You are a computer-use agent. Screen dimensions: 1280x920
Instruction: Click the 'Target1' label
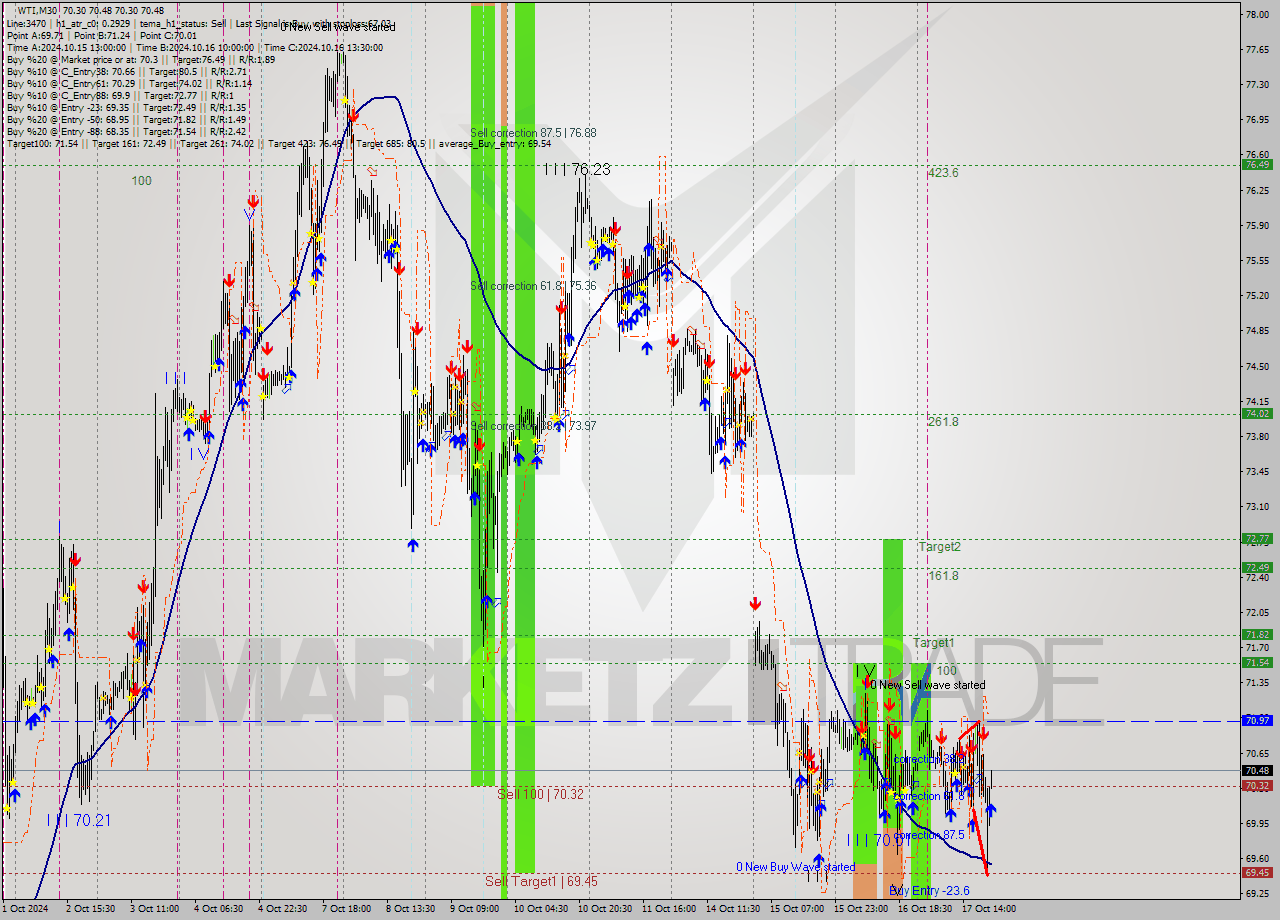[x=933, y=643]
